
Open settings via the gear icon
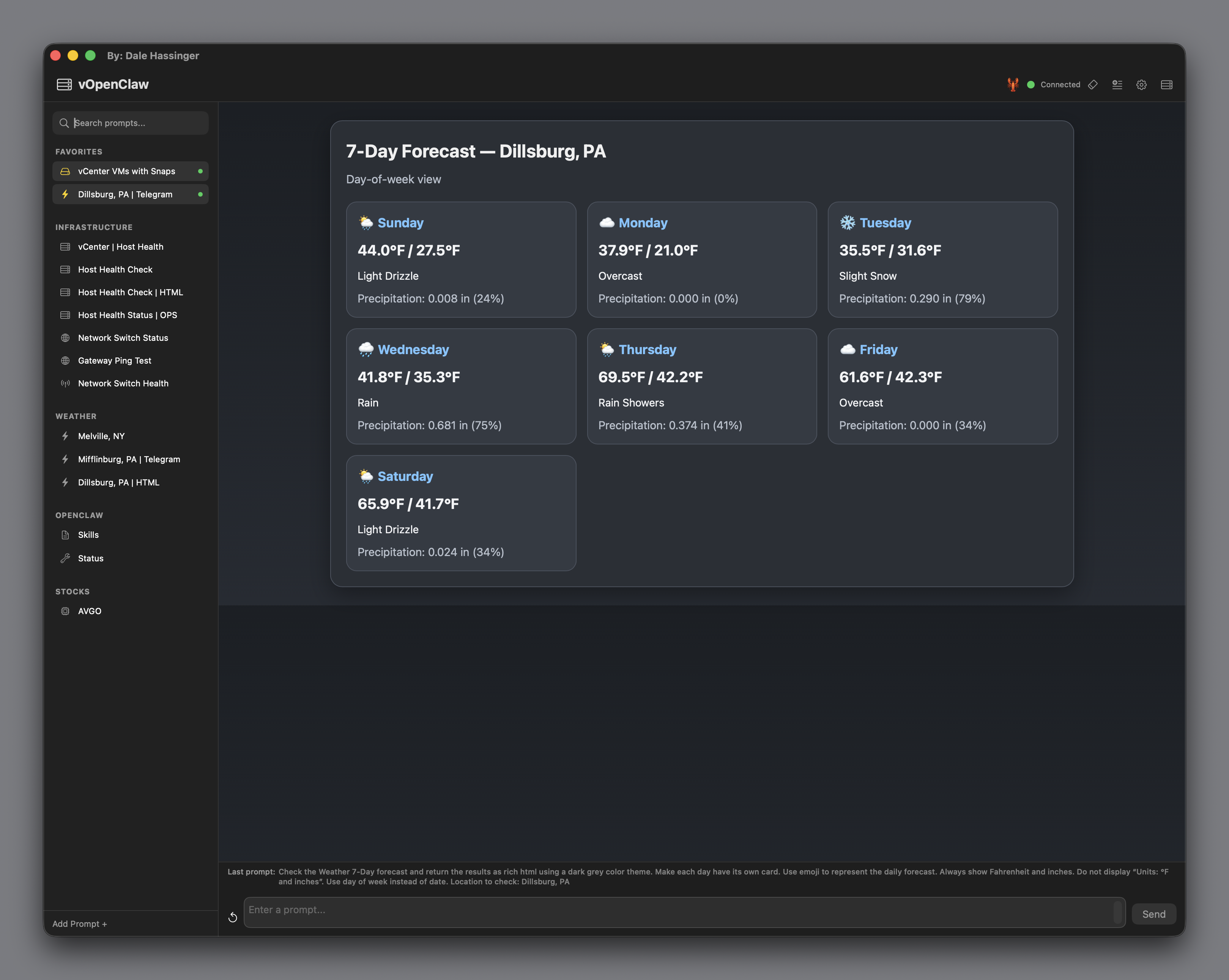point(1141,84)
